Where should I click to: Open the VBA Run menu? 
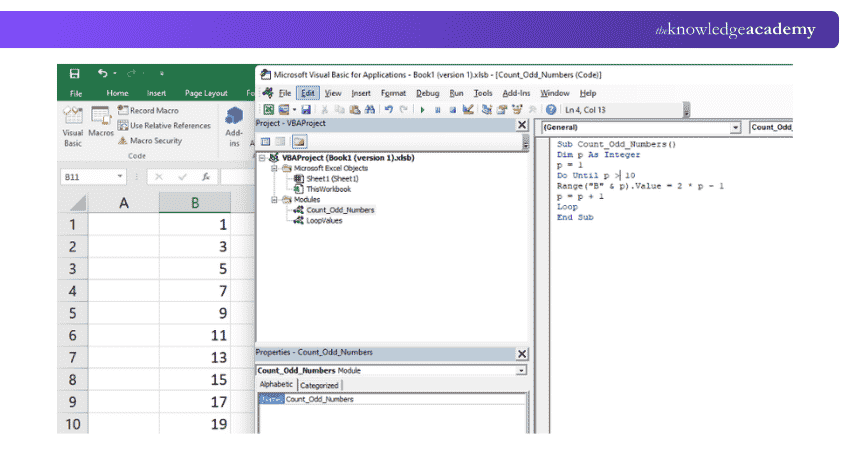coord(456,93)
